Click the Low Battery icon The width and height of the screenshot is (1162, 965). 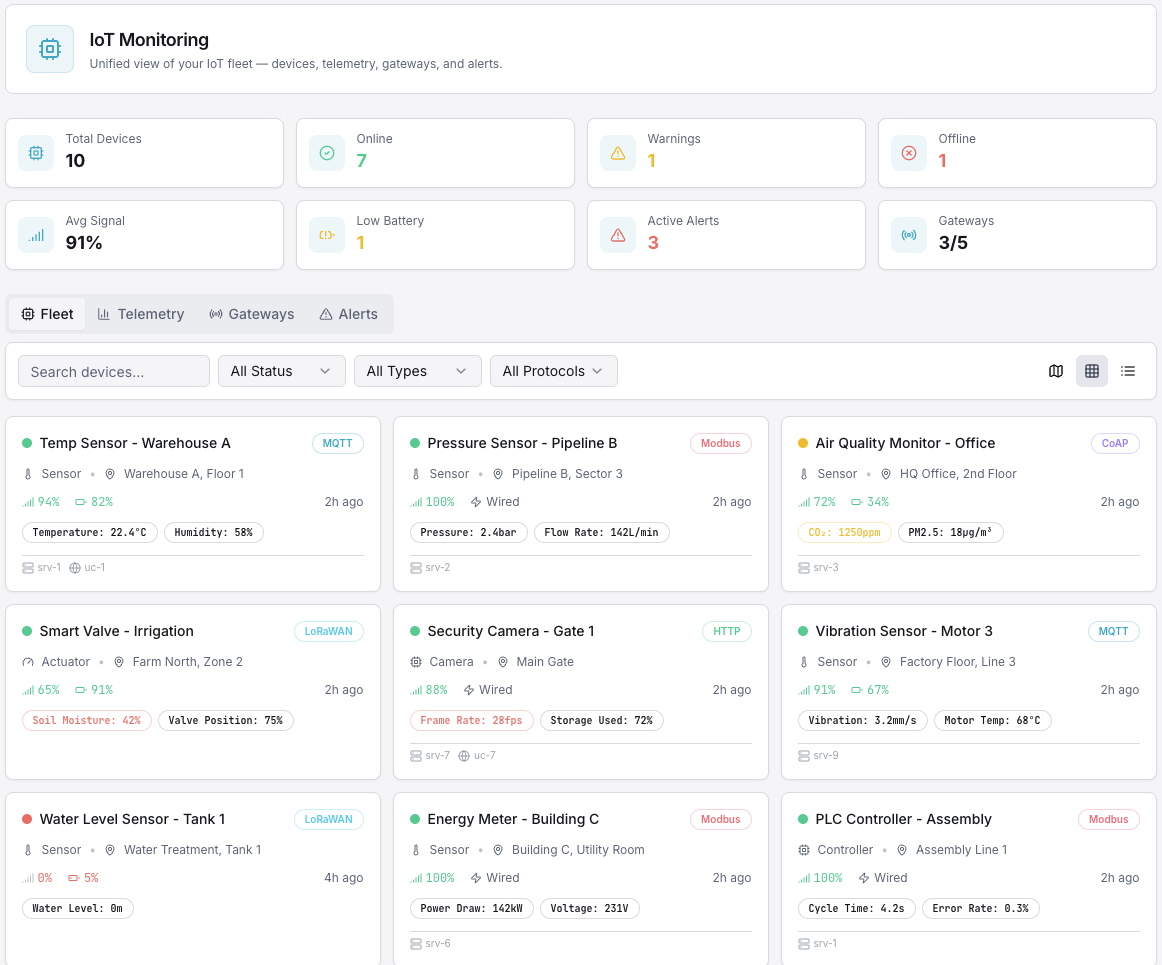(x=327, y=235)
